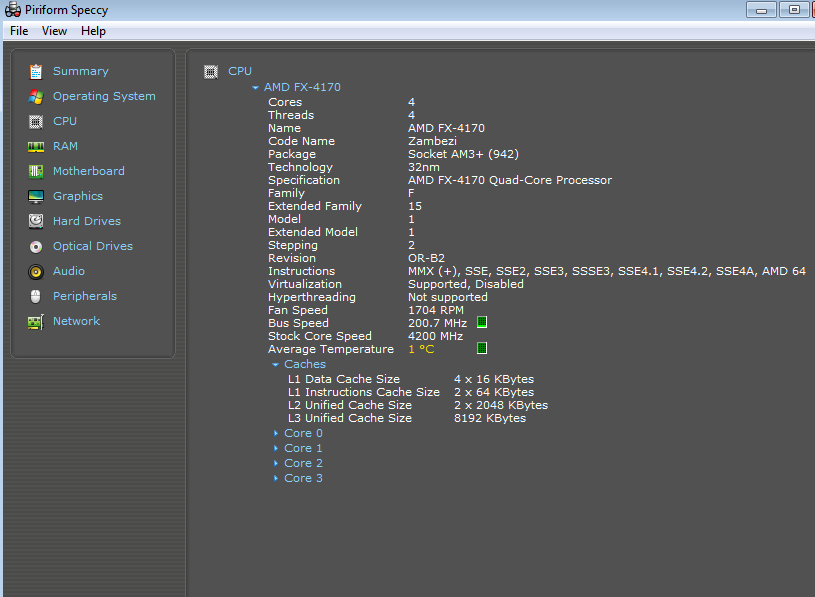Click the Graphics monitor icon
This screenshot has width=815, height=597.
pyautogui.click(x=36, y=196)
